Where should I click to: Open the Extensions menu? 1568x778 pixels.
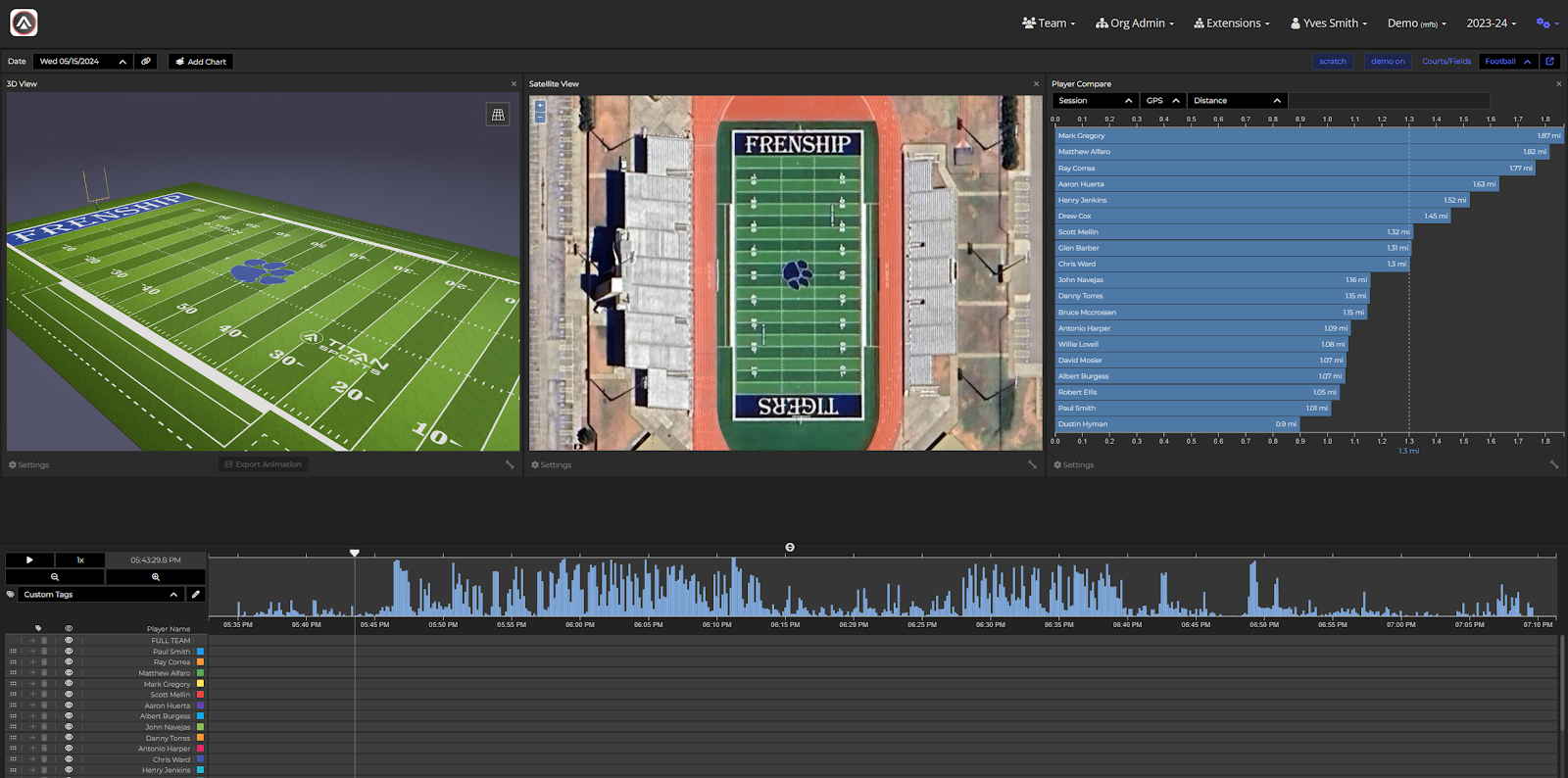[1232, 24]
